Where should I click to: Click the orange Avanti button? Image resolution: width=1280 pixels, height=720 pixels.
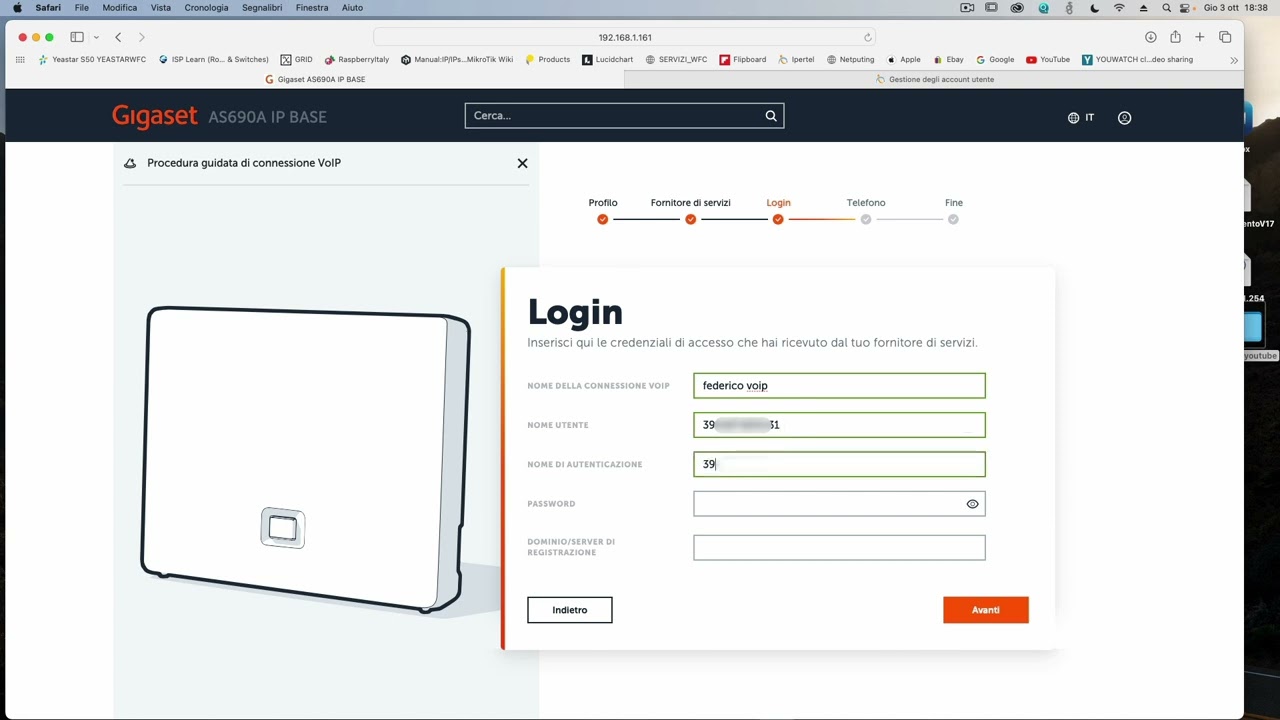pyautogui.click(x=985, y=610)
